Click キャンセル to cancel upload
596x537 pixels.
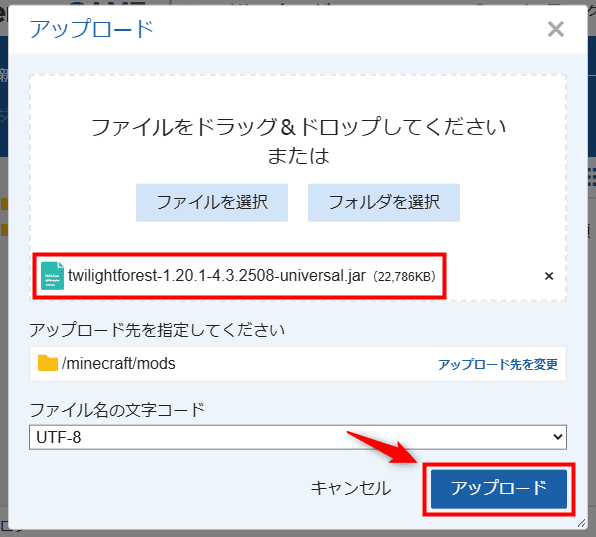350,488
